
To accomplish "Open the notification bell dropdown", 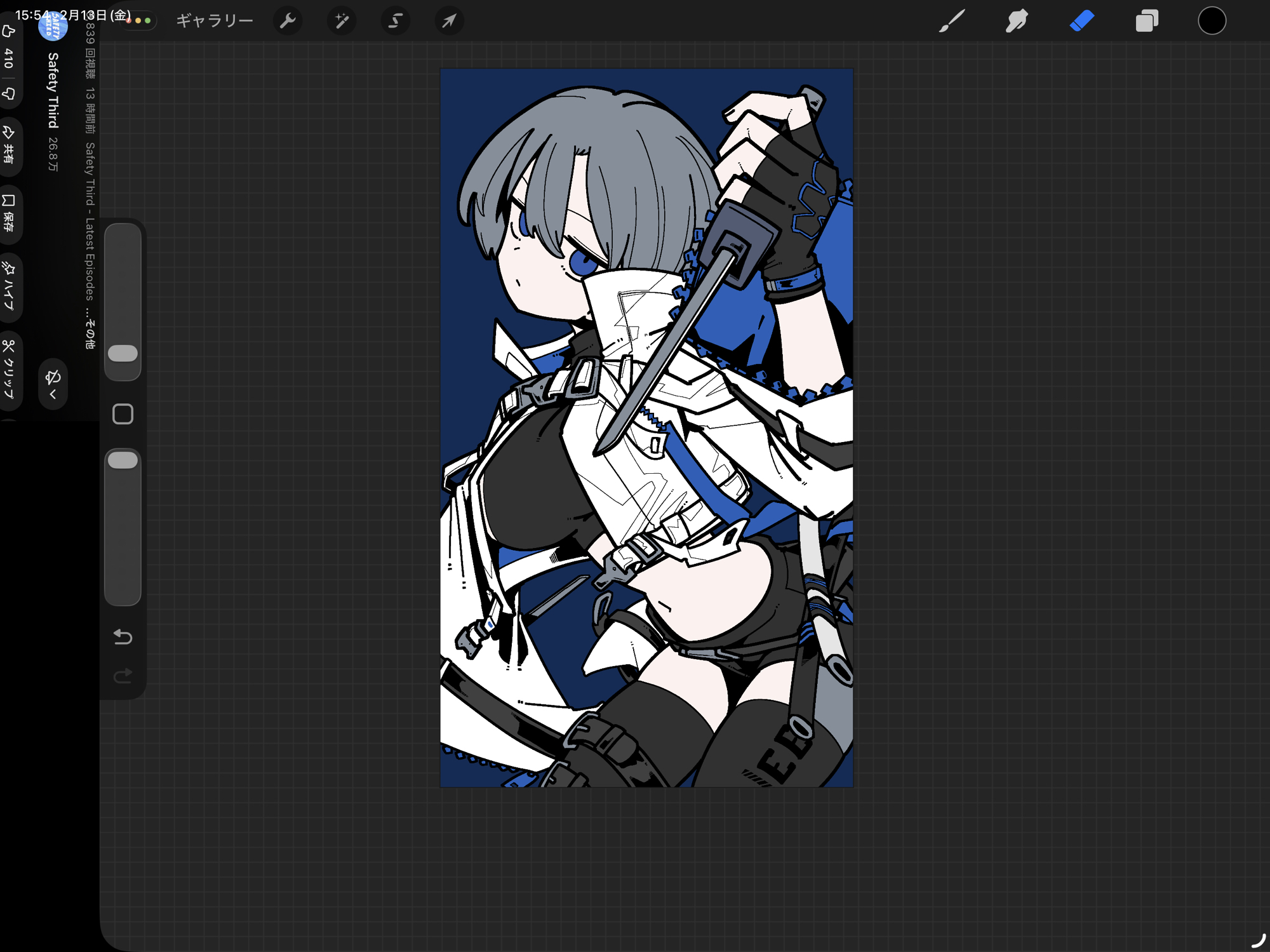I will click(x=53, y=384).
